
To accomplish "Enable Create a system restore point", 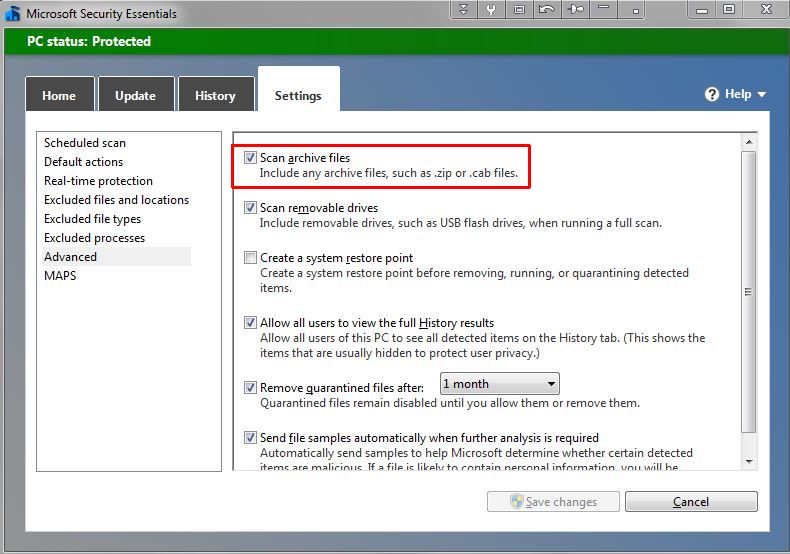I will [250, 257].
